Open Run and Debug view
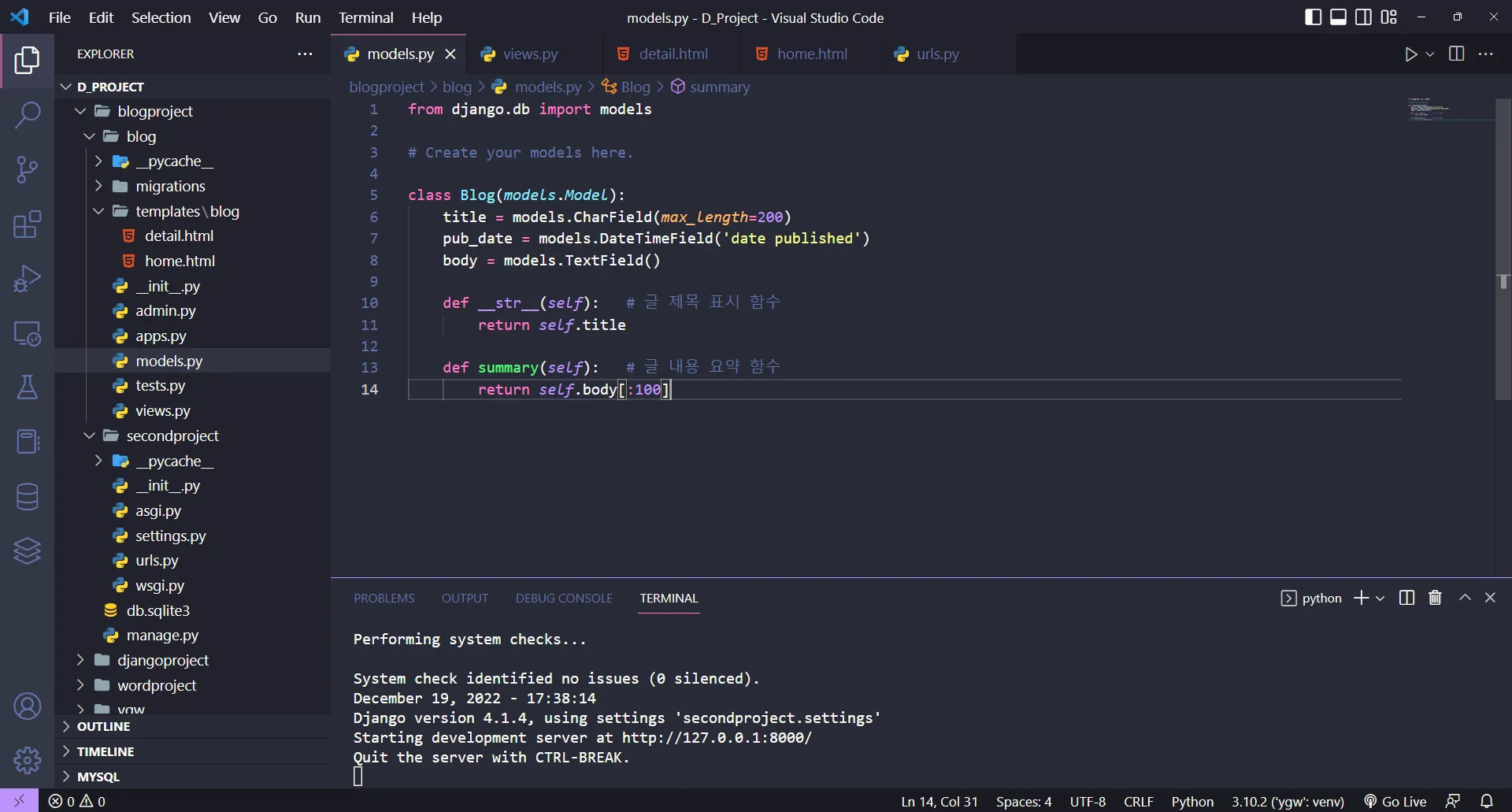Image resolution: width=1512 pixels, height=812 pixels. click(x=28, y=279)
